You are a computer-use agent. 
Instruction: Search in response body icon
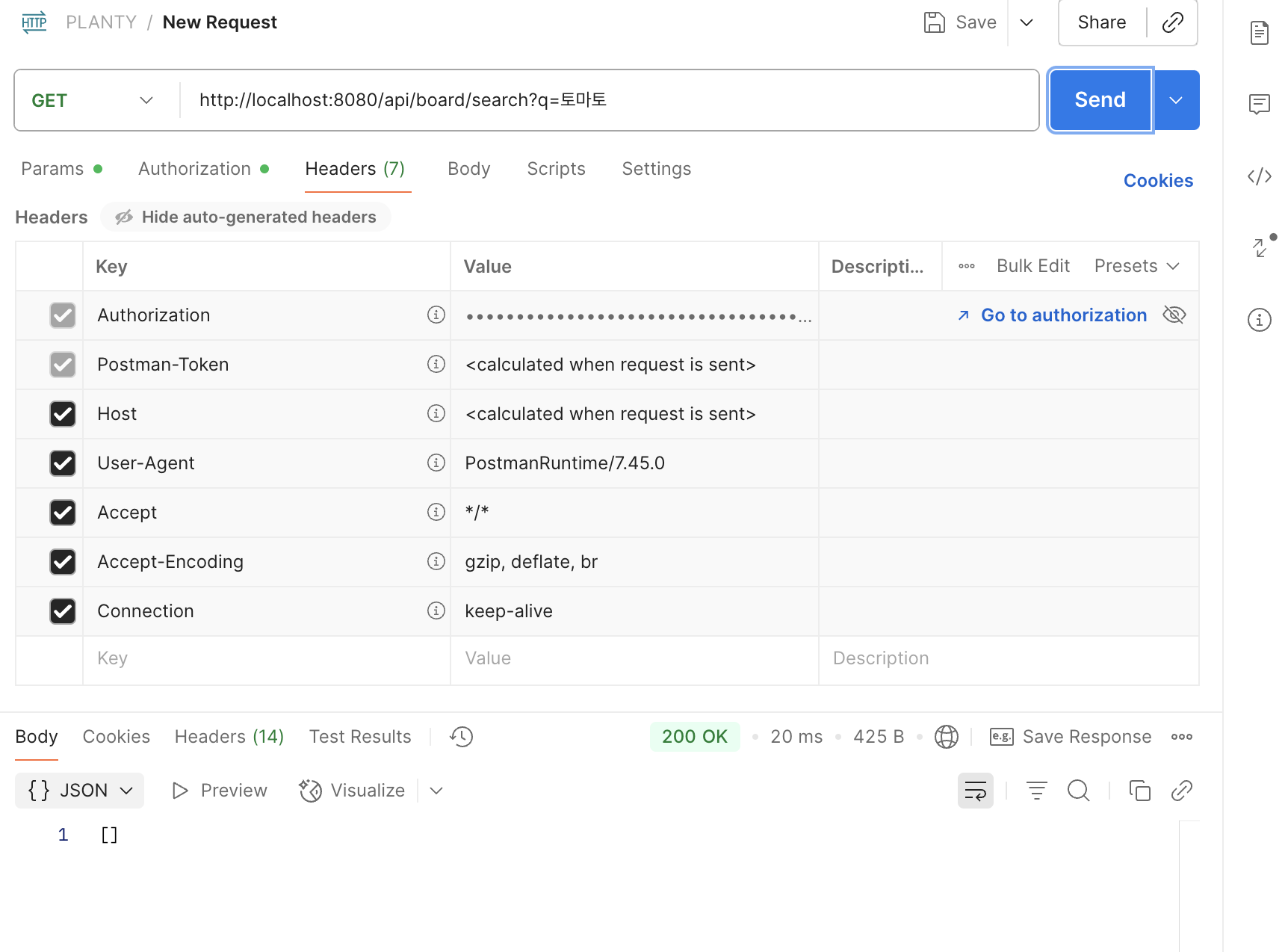coord(1079,791)
